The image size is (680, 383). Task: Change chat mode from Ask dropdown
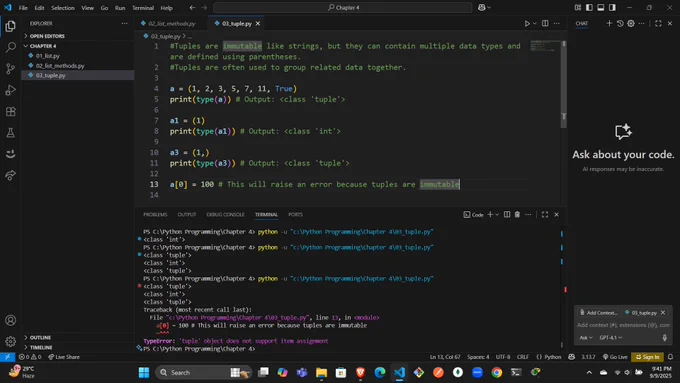[586, 337]
